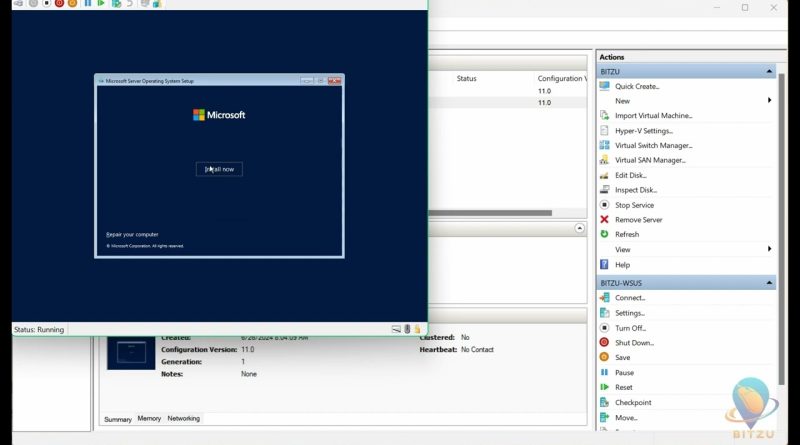Click the Turn Off icon under BITZU-WSUS
The width and height of the screenshot is (800, 445).
[x=605, y=328]
